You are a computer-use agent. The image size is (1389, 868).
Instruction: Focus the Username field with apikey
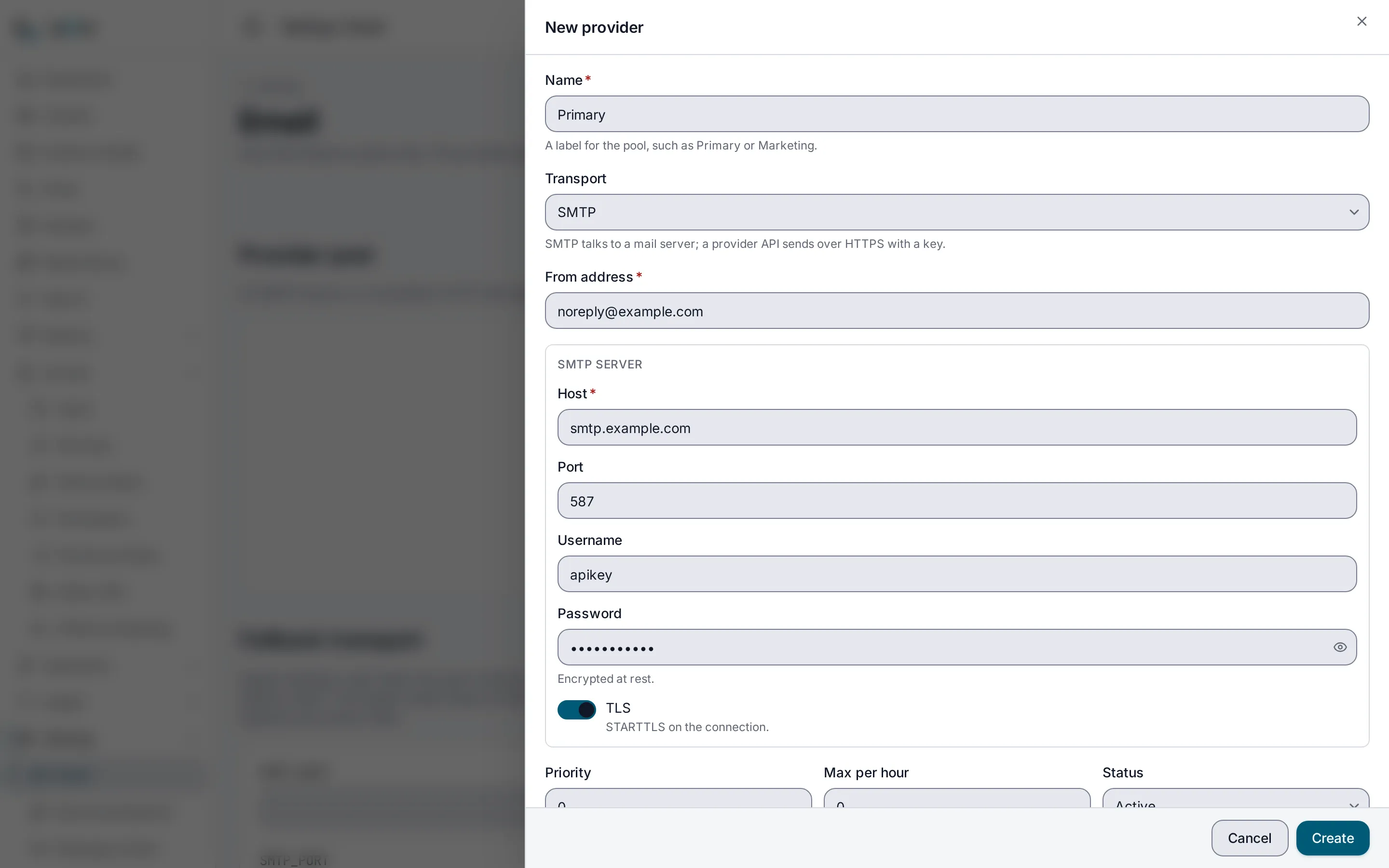coord(957,573)
